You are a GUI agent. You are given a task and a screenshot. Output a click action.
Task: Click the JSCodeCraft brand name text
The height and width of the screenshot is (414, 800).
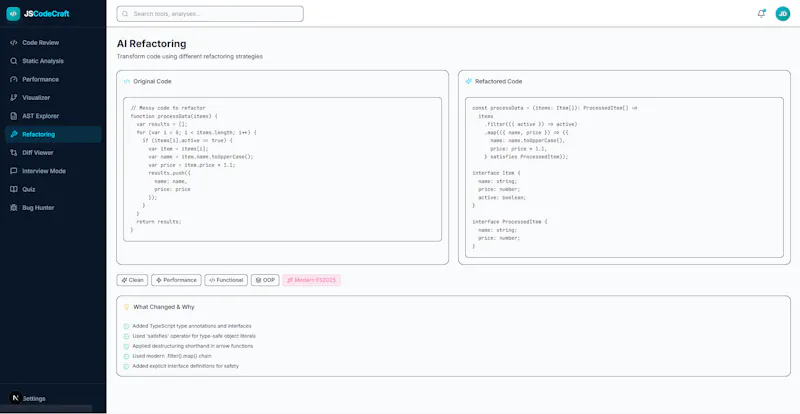[x=46, y=14]
